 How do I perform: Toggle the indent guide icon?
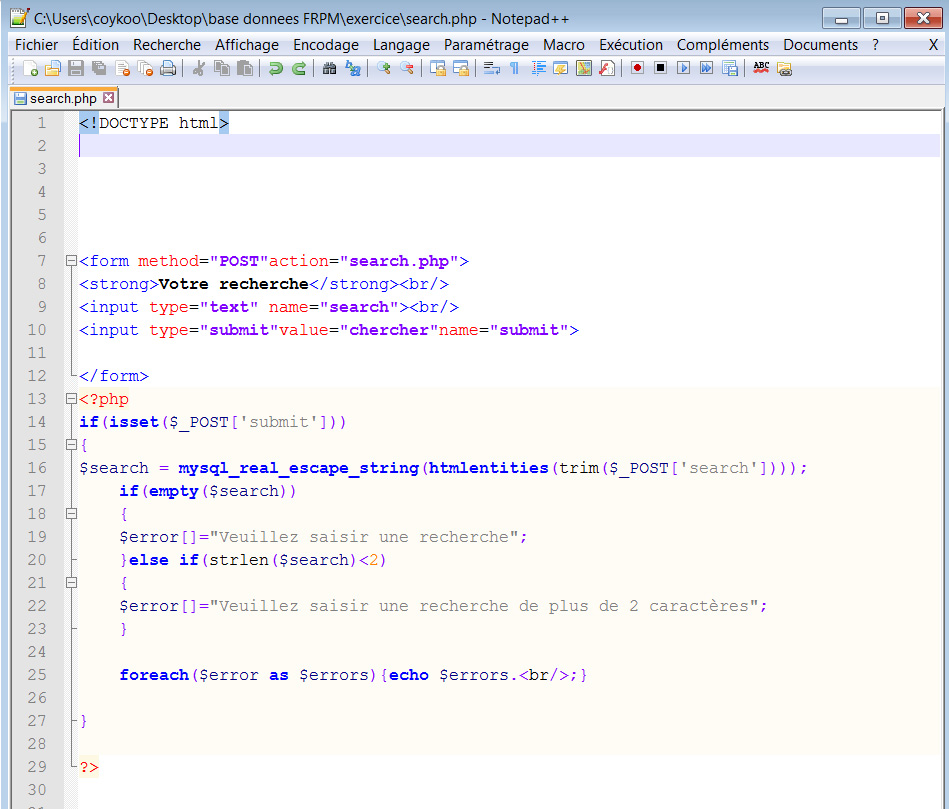[539, 68]
